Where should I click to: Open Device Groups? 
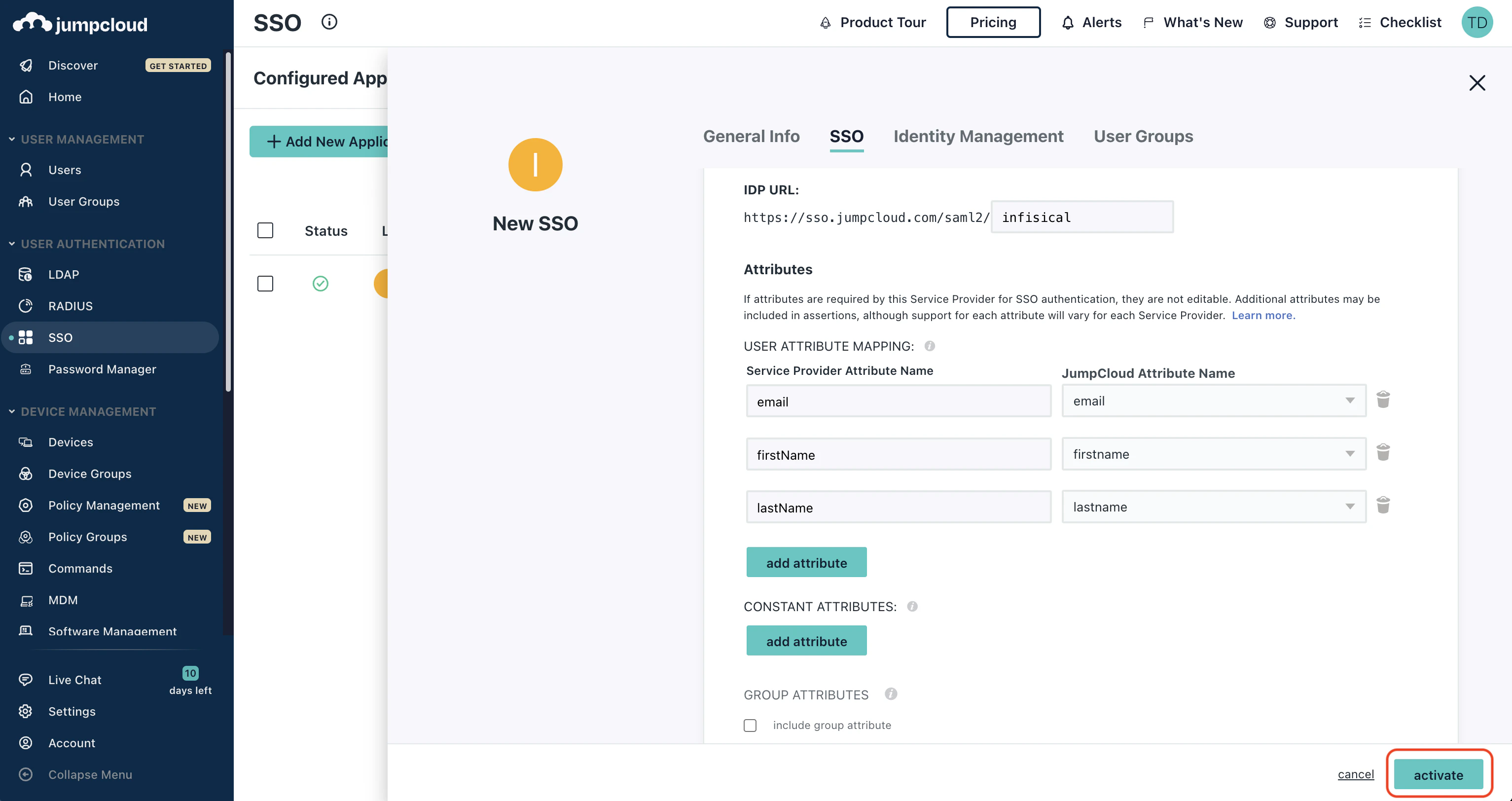pyautogui.click(x=90, y=474)
